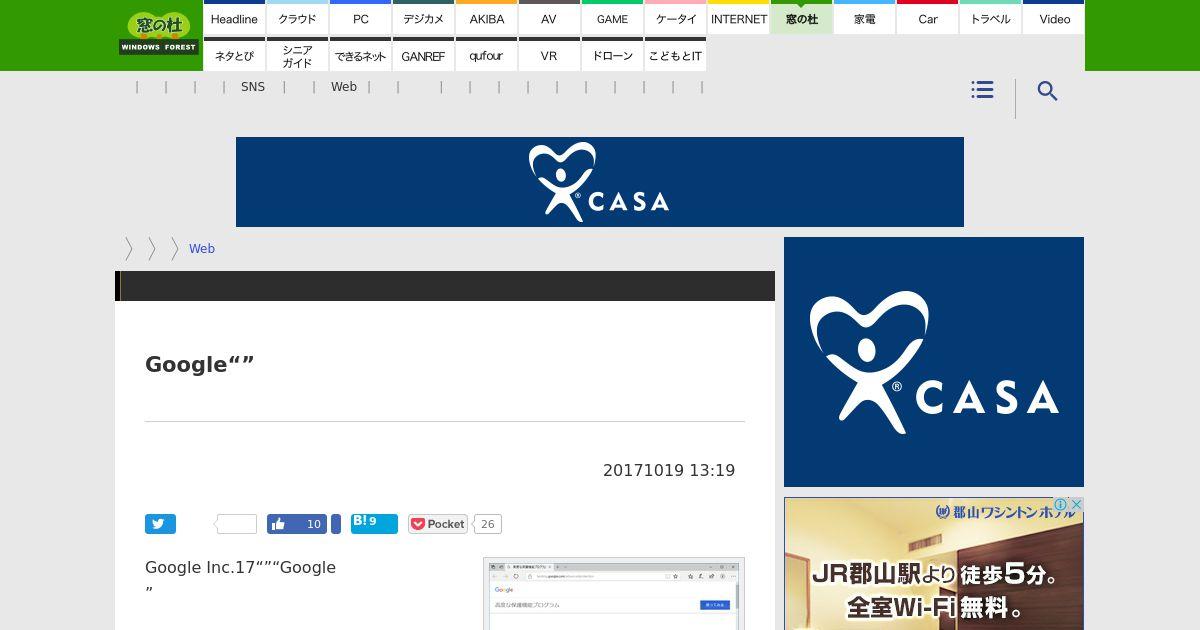Go to the GANREF site link
Screen dimensions: 1200x630
tap(423, 55)
